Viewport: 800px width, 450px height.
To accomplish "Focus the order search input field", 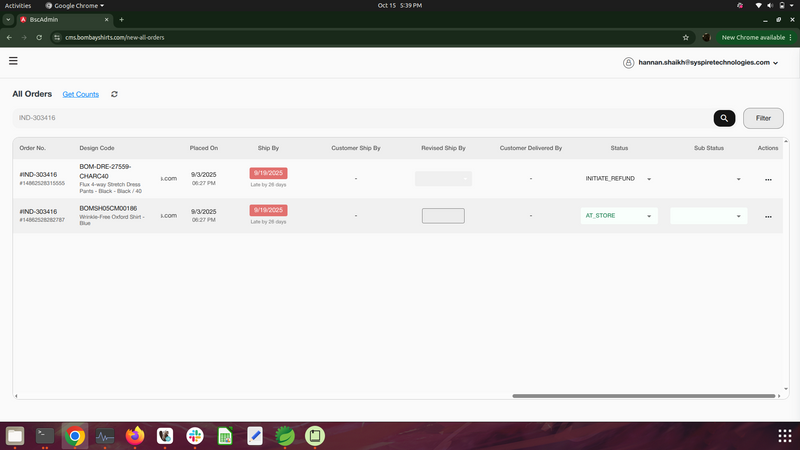I will [x=362, y=118].
